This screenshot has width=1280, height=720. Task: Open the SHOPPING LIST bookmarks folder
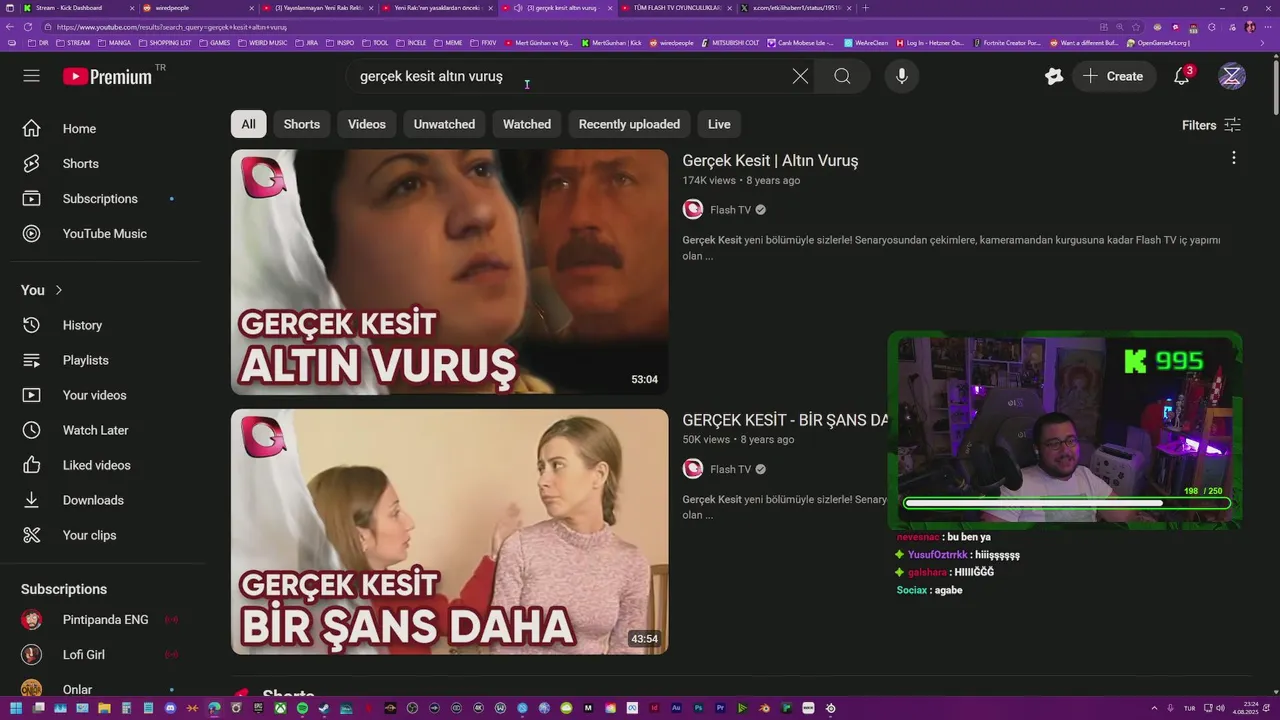165,43
